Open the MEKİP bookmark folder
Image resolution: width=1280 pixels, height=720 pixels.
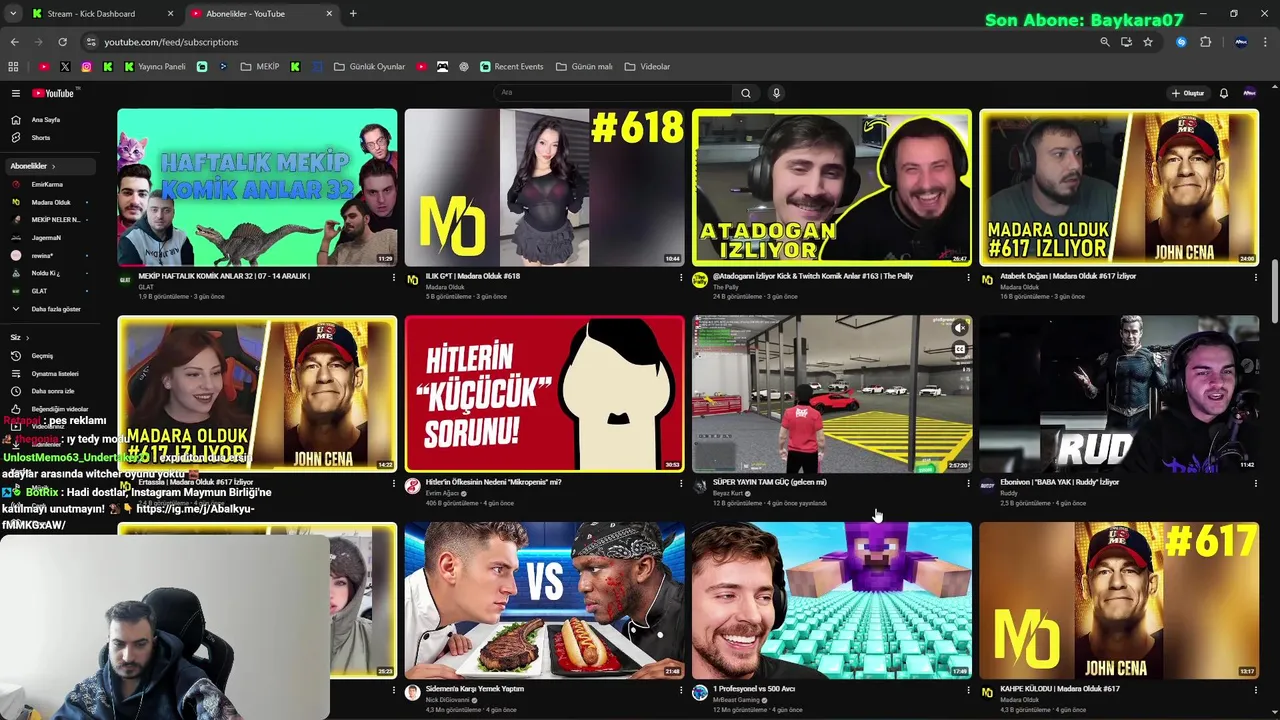(260, 67)
